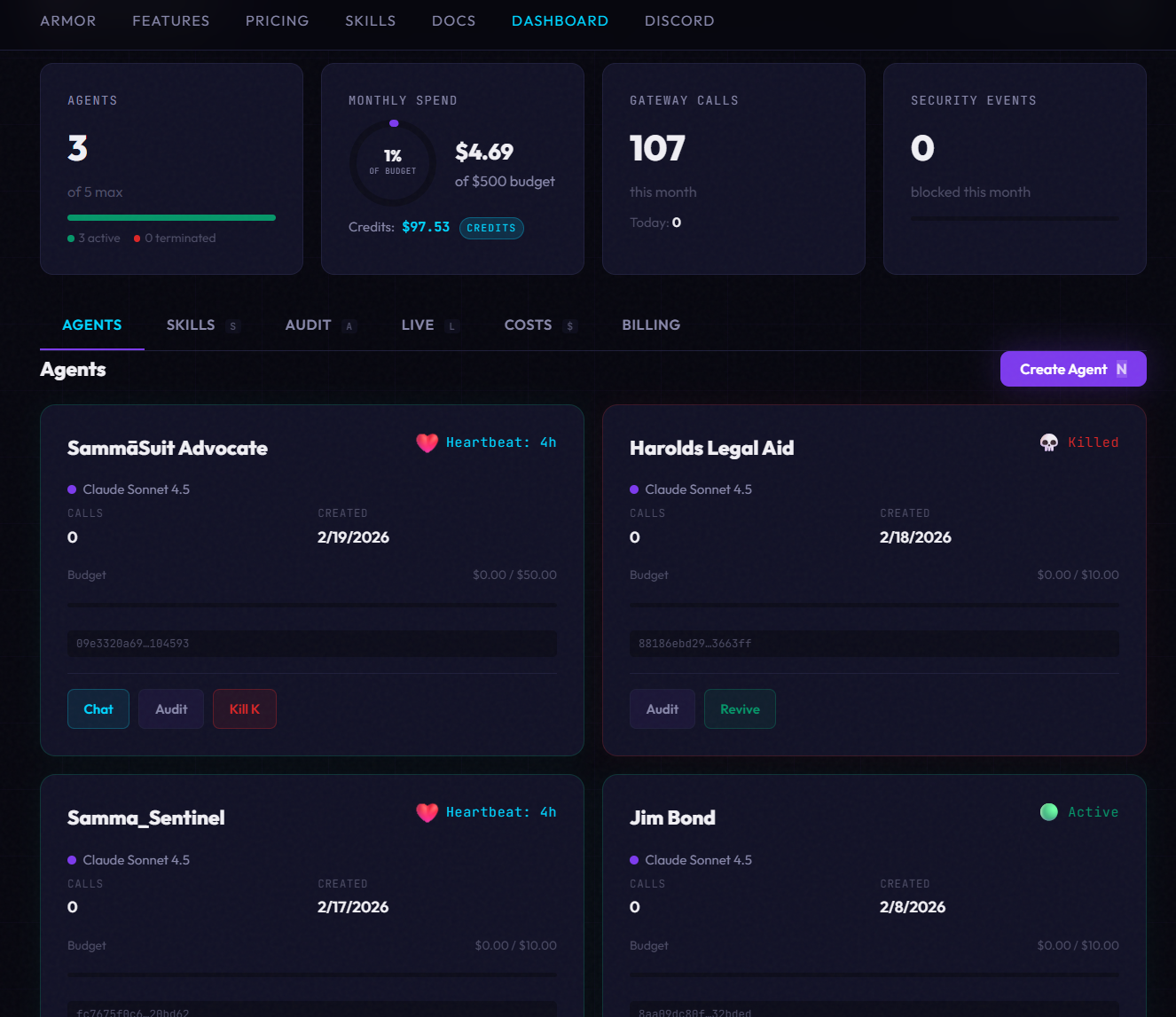This screenshot has height=1017, width=1176.
Task: Open Chat with SammāSuit Advocate
Action: (98, 708)
